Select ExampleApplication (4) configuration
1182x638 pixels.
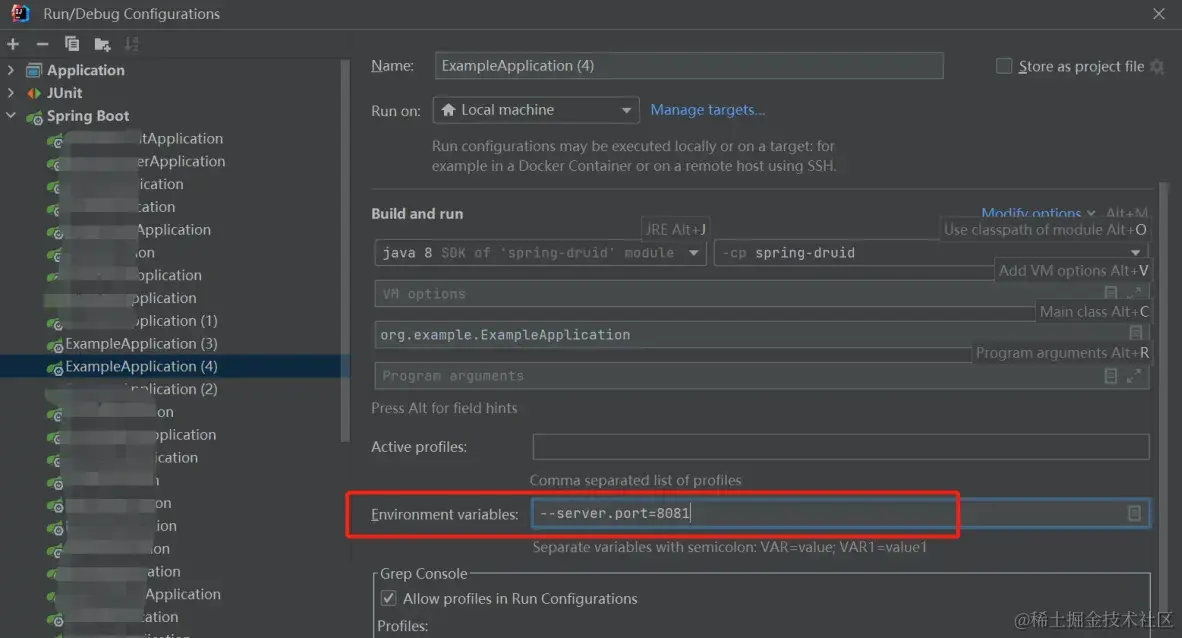point(141,367)
